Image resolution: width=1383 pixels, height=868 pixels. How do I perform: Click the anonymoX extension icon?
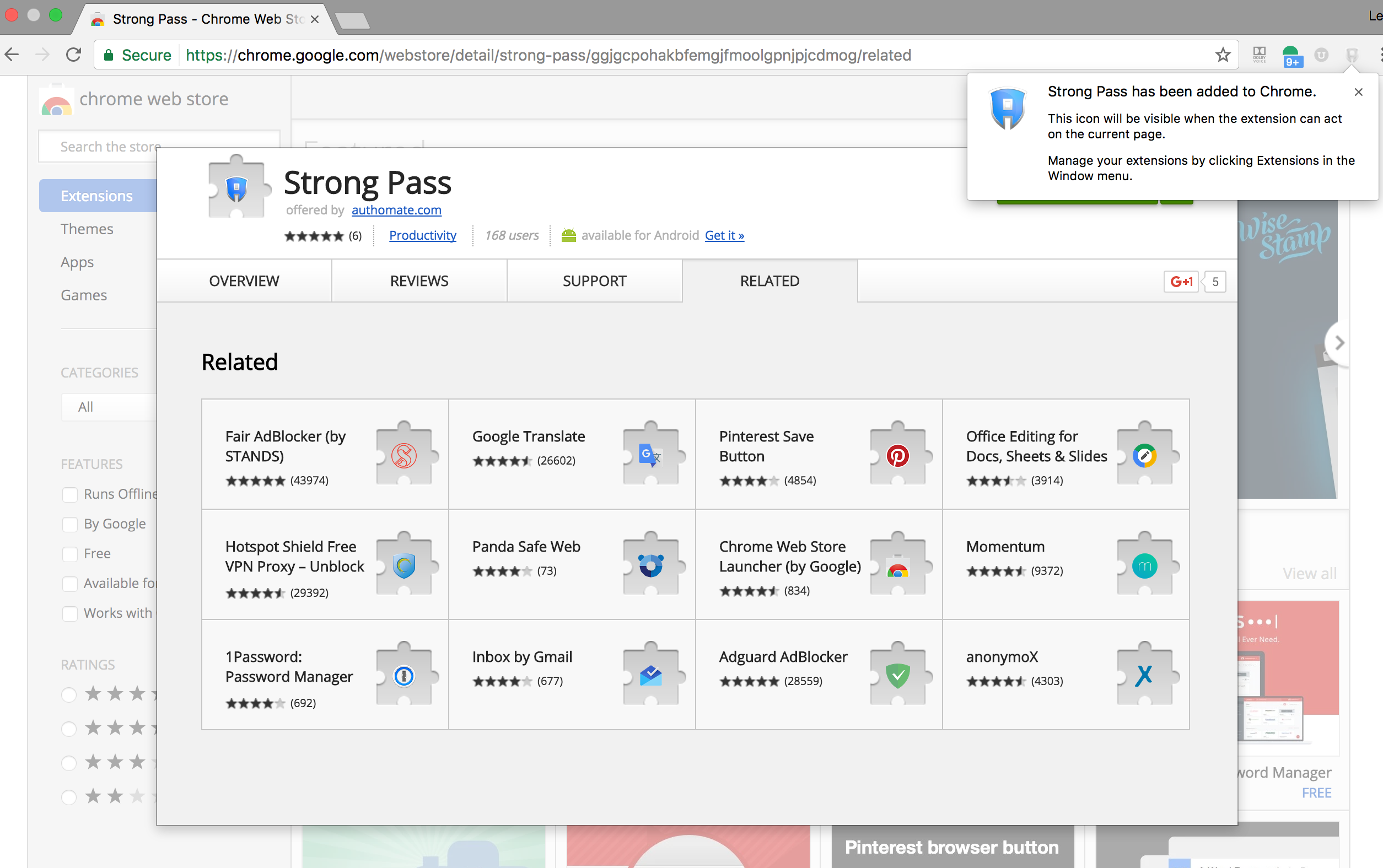point(1144,676)
